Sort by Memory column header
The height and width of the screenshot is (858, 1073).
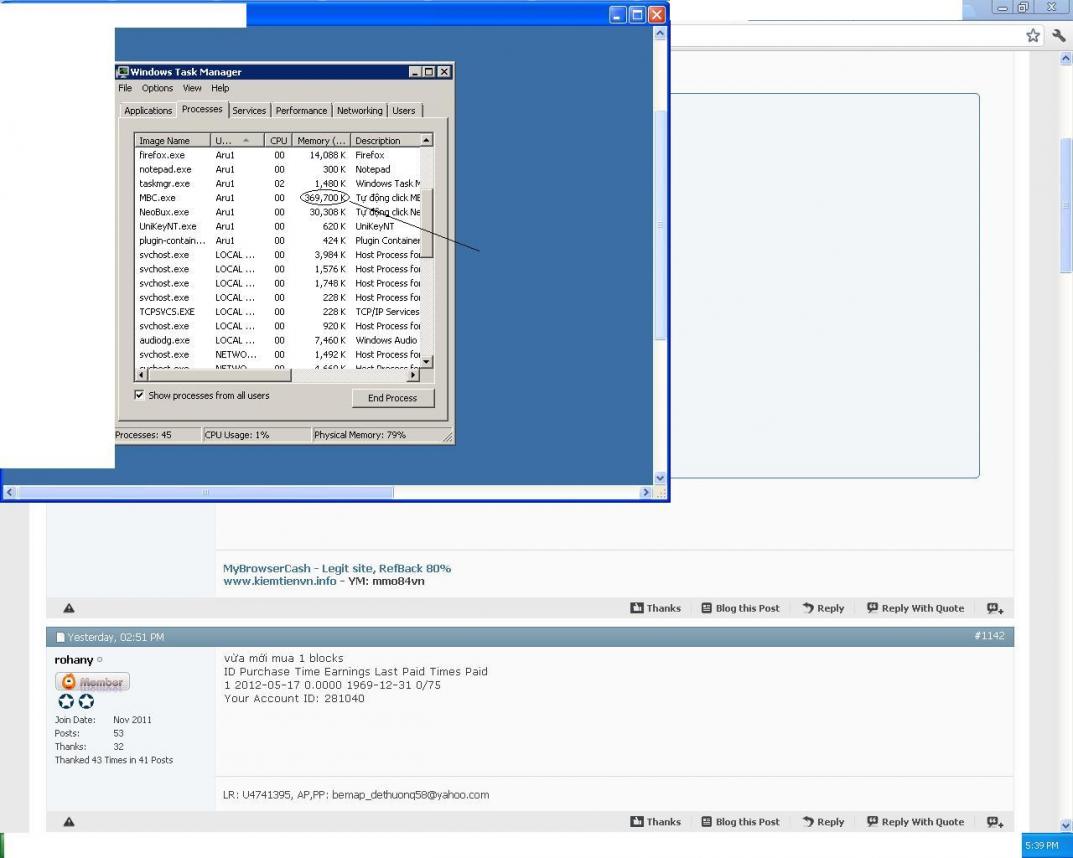point(321,140)
